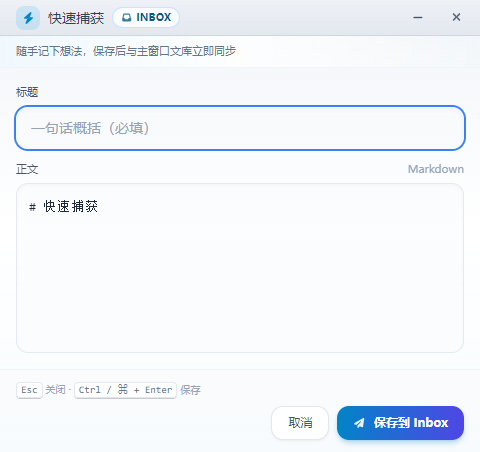The height and width of the screenshot is (452, 480).
Task: Click the Ctrl / ⌘ + Enter hint
Action: click(x=125, y=390)
